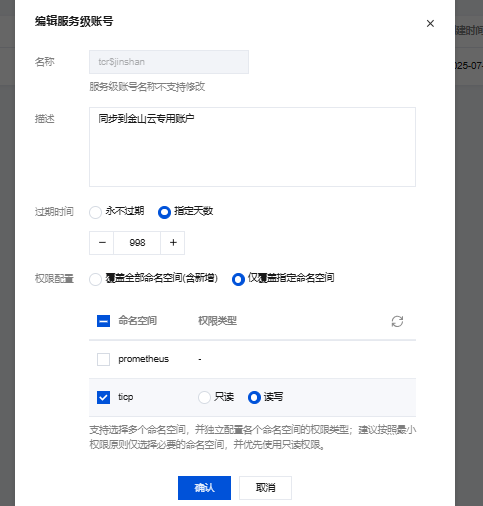Focus the description text area
Screen dimensions: 483x506
pos(252,147)
